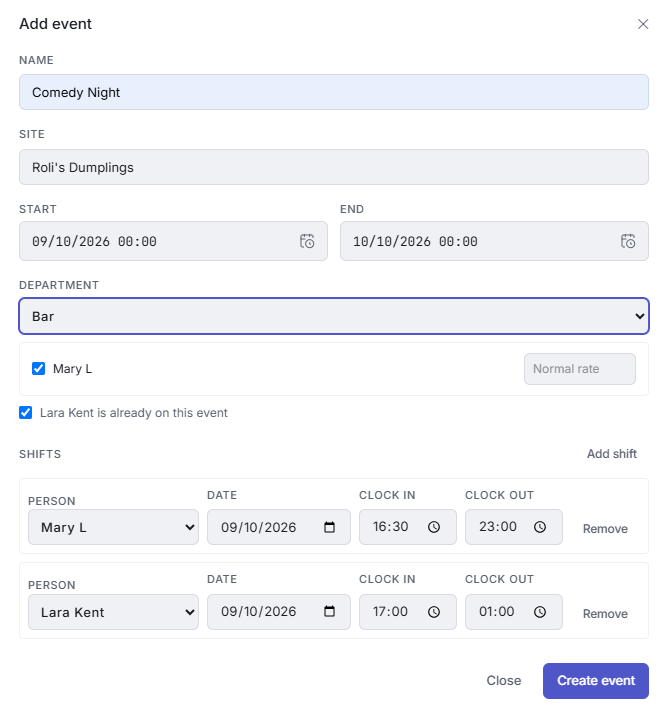Click the DEPARTMENT label
Screen dimensions: 662x712
point(59,285)
